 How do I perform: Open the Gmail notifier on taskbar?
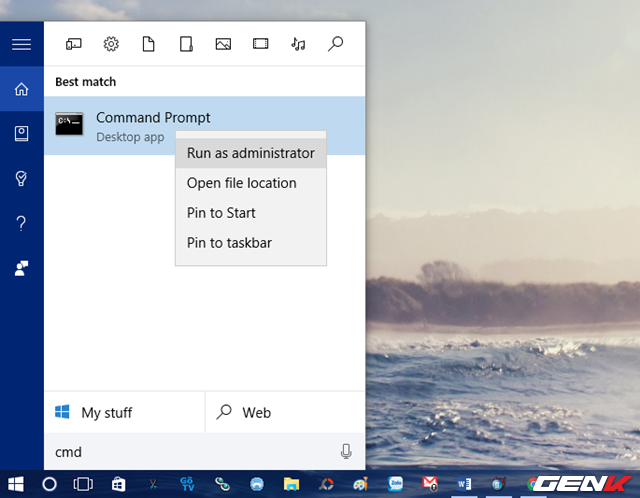coord(430,484)
